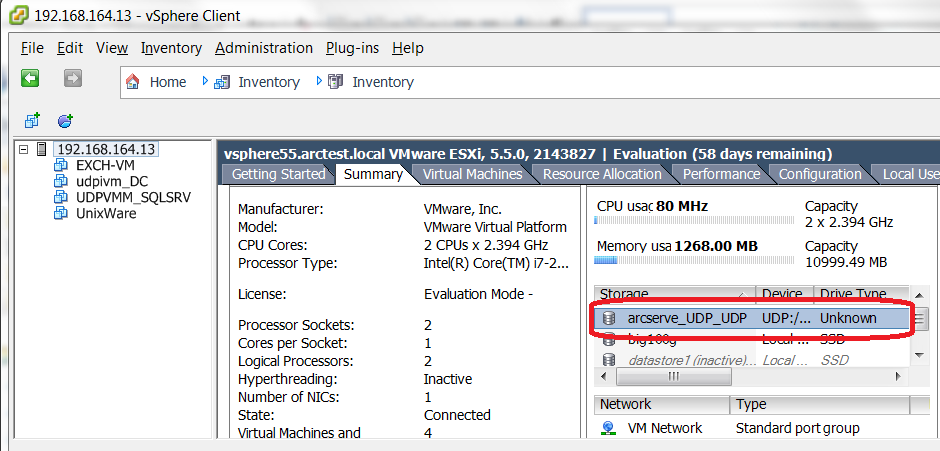Click the Home icon in navigation bar
The image size is (940, 451).
pyautogui.click(x=133, y=82)
